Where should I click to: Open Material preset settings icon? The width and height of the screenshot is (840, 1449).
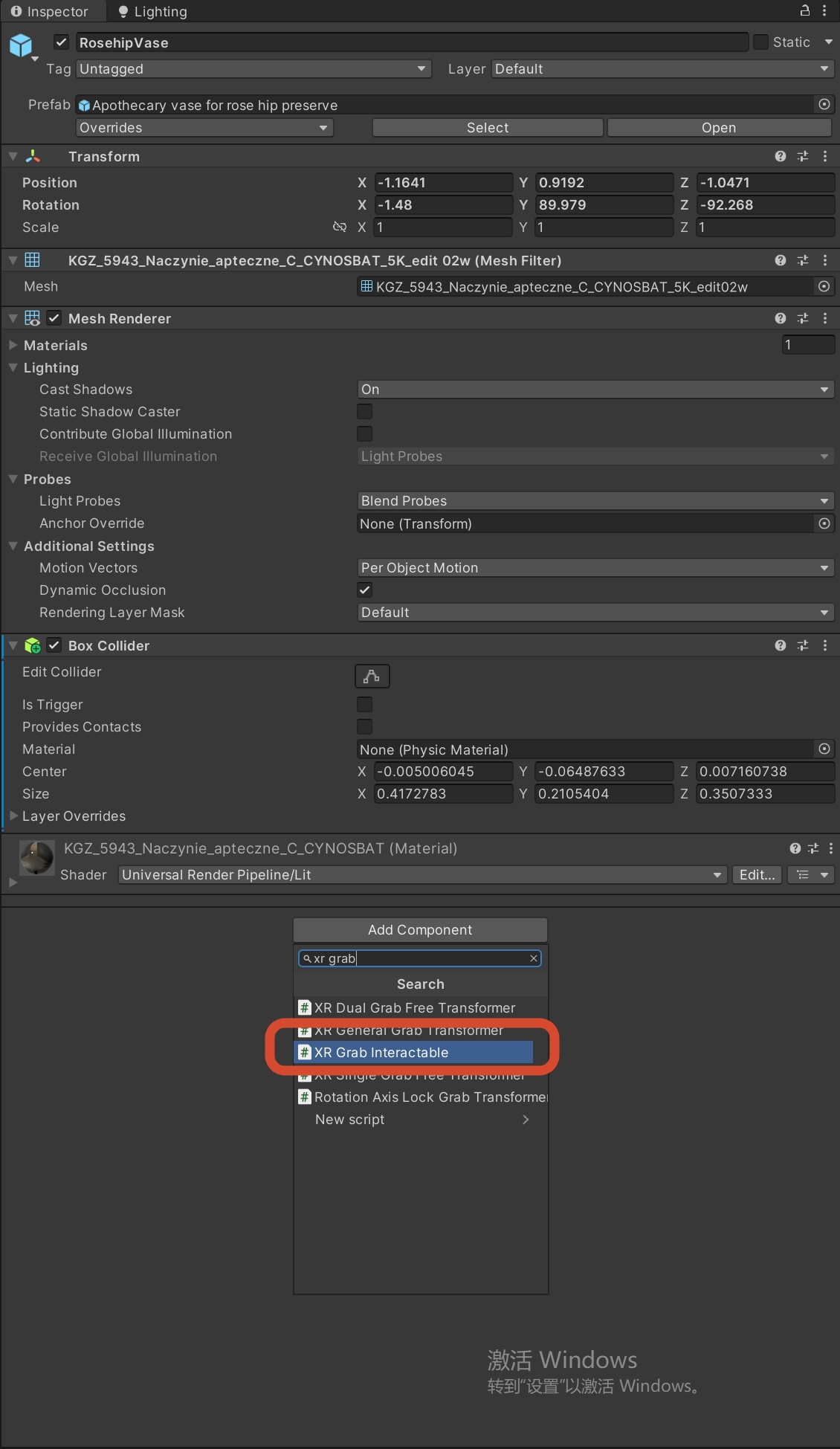813,848
